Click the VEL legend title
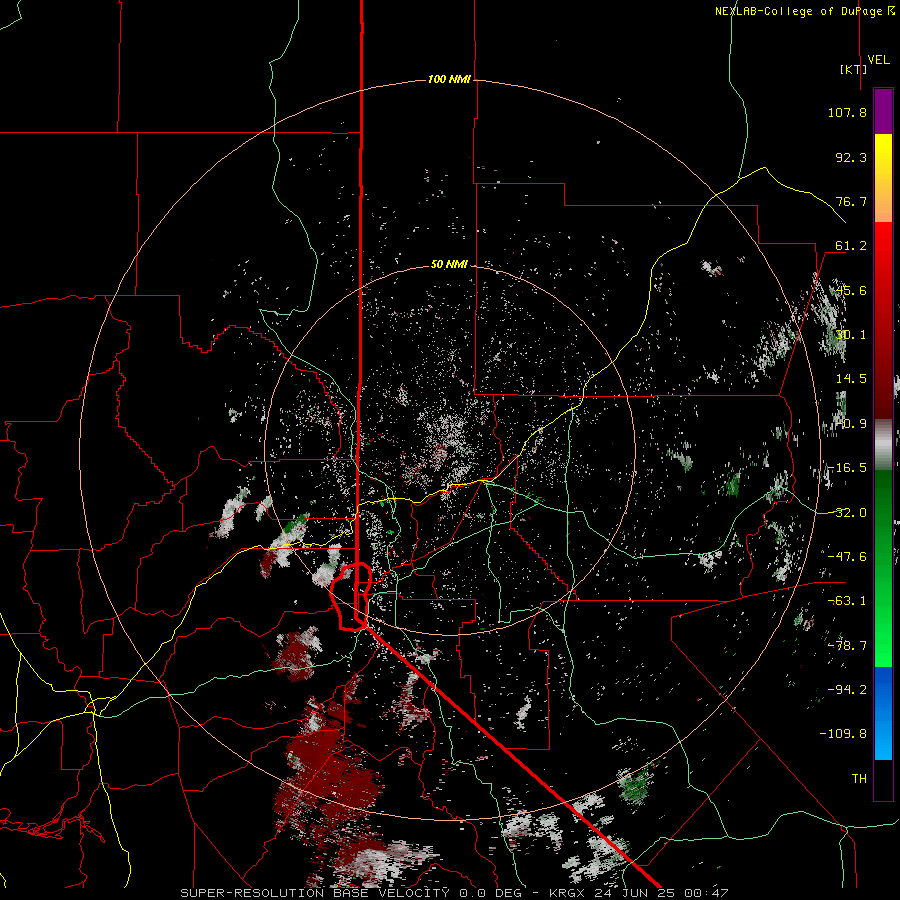 879,60
